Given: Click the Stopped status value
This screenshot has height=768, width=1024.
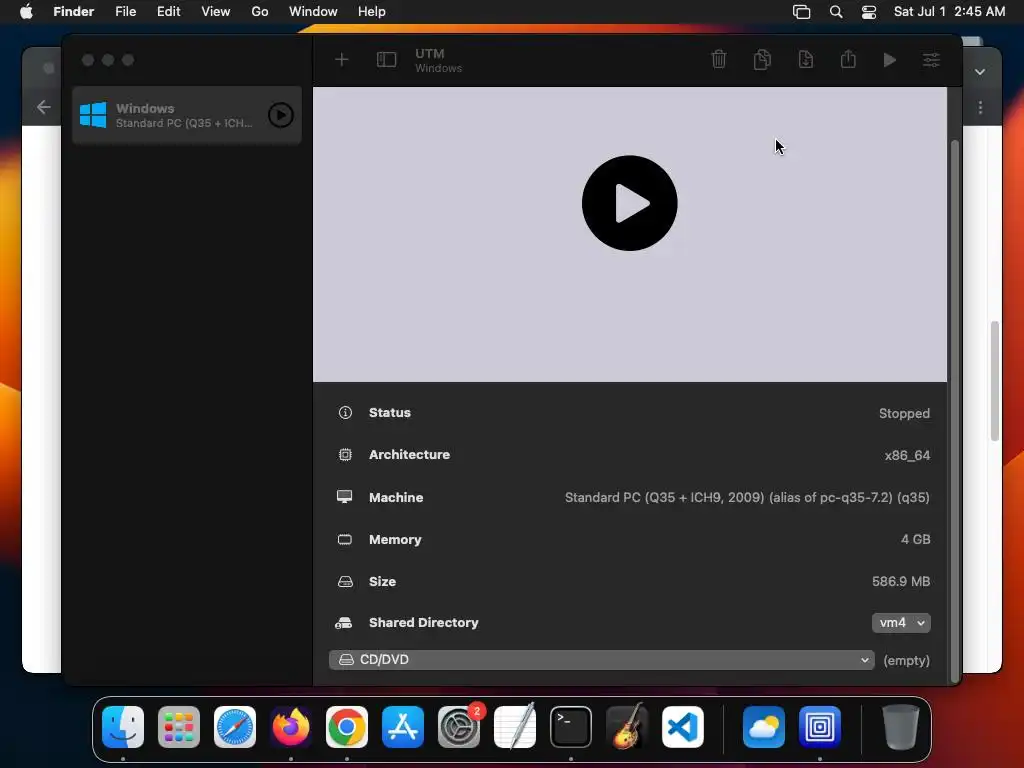Looking at the screenshot, I should [x=904, y=413].
